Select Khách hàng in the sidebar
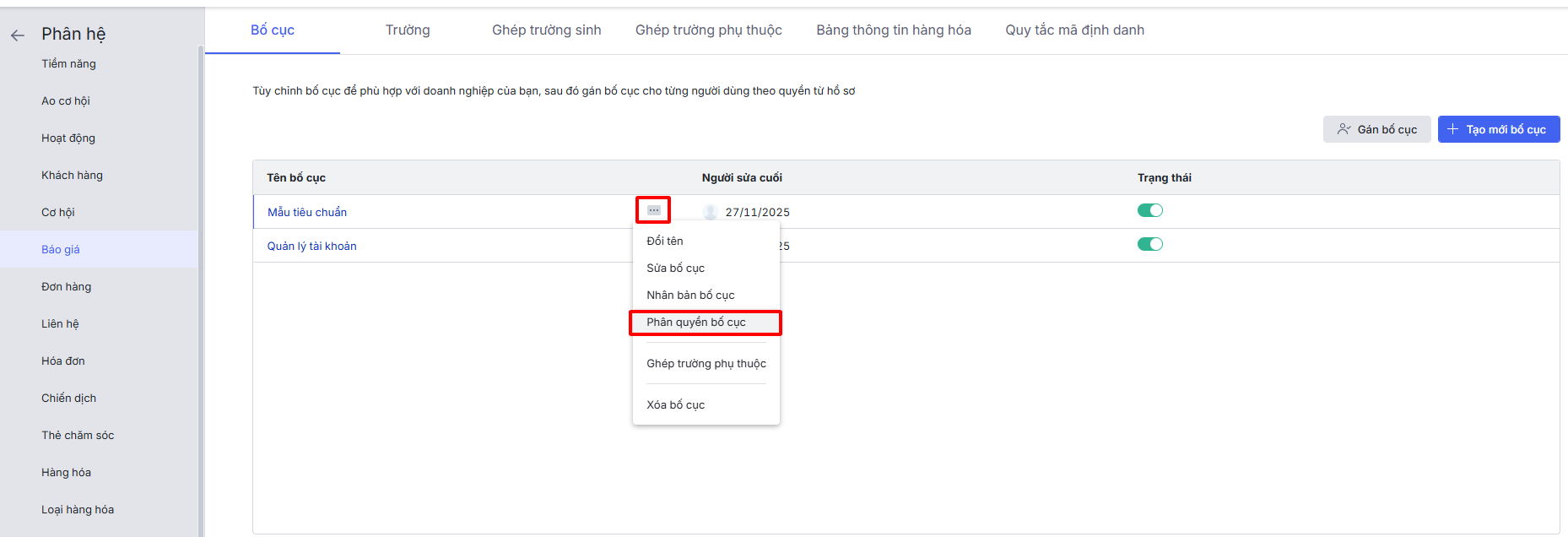The image size is (1568, 537). [x=72, y=175]
